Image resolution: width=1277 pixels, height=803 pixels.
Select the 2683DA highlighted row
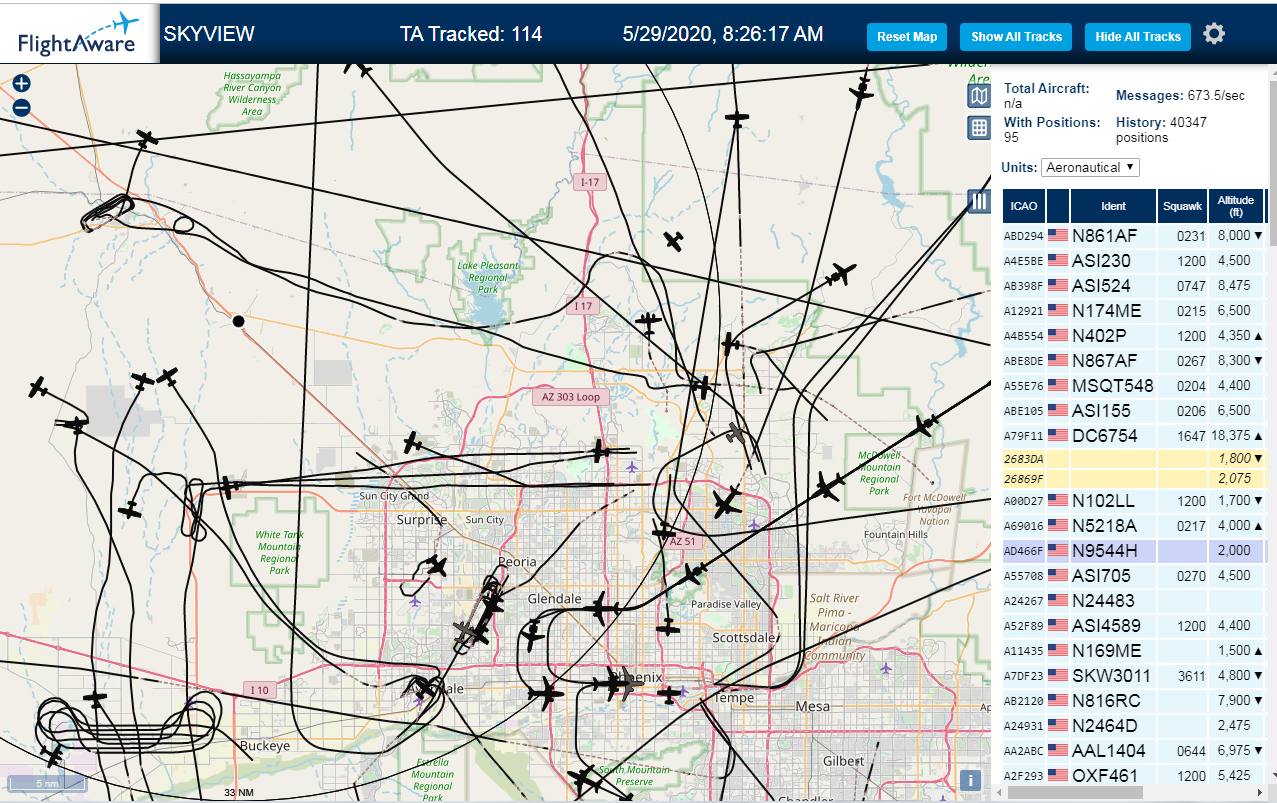point(1134,458)
